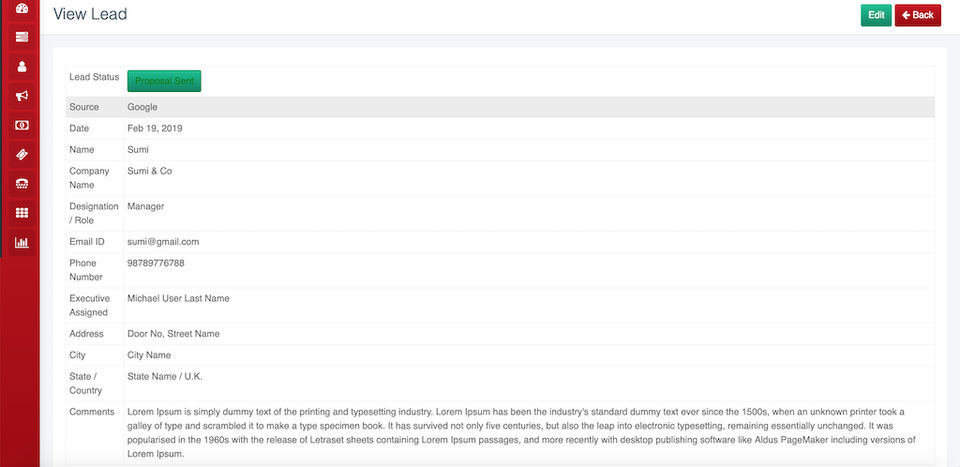
Task: Click the green Edit button
Action: [x=876, y=15]
